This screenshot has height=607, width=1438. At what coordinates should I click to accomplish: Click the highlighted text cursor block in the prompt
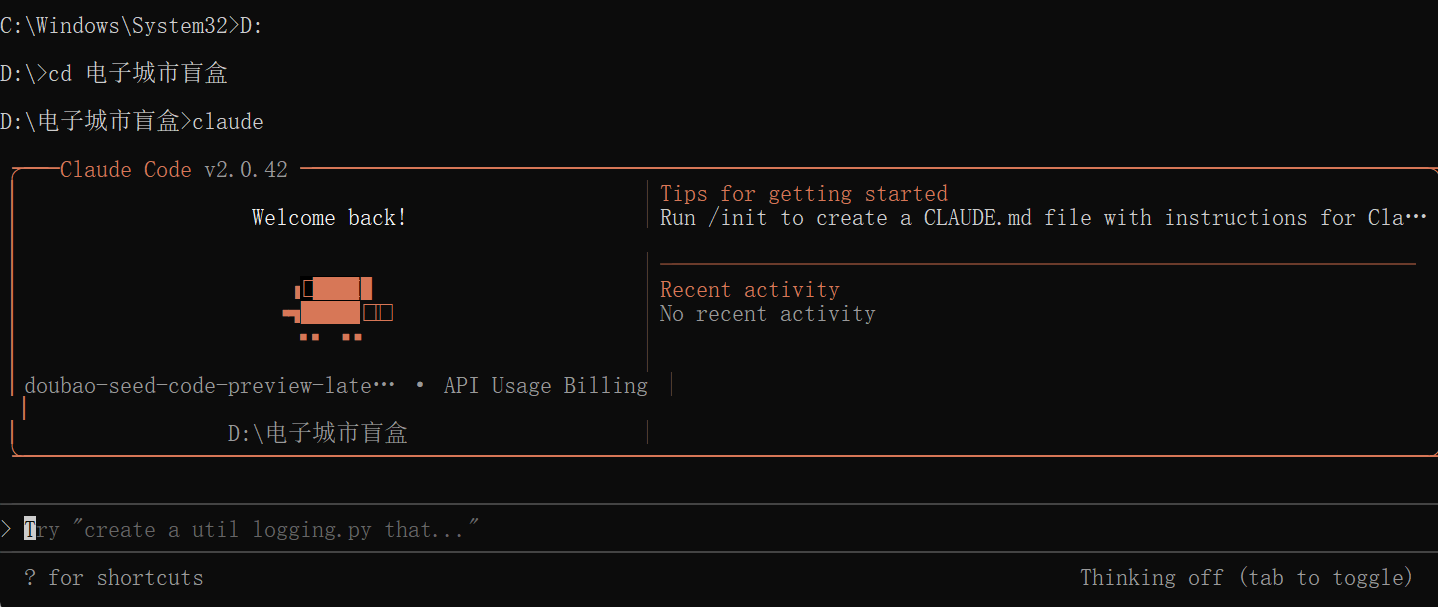click(30, 529)
